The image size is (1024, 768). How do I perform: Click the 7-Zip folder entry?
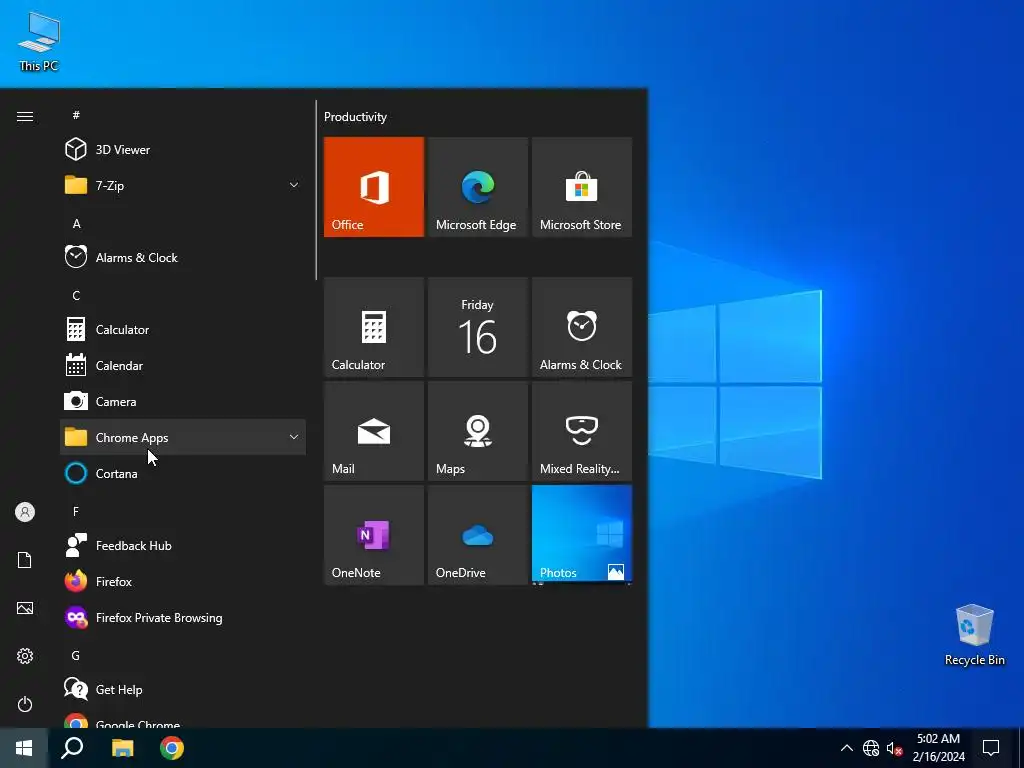coord(183,185)
